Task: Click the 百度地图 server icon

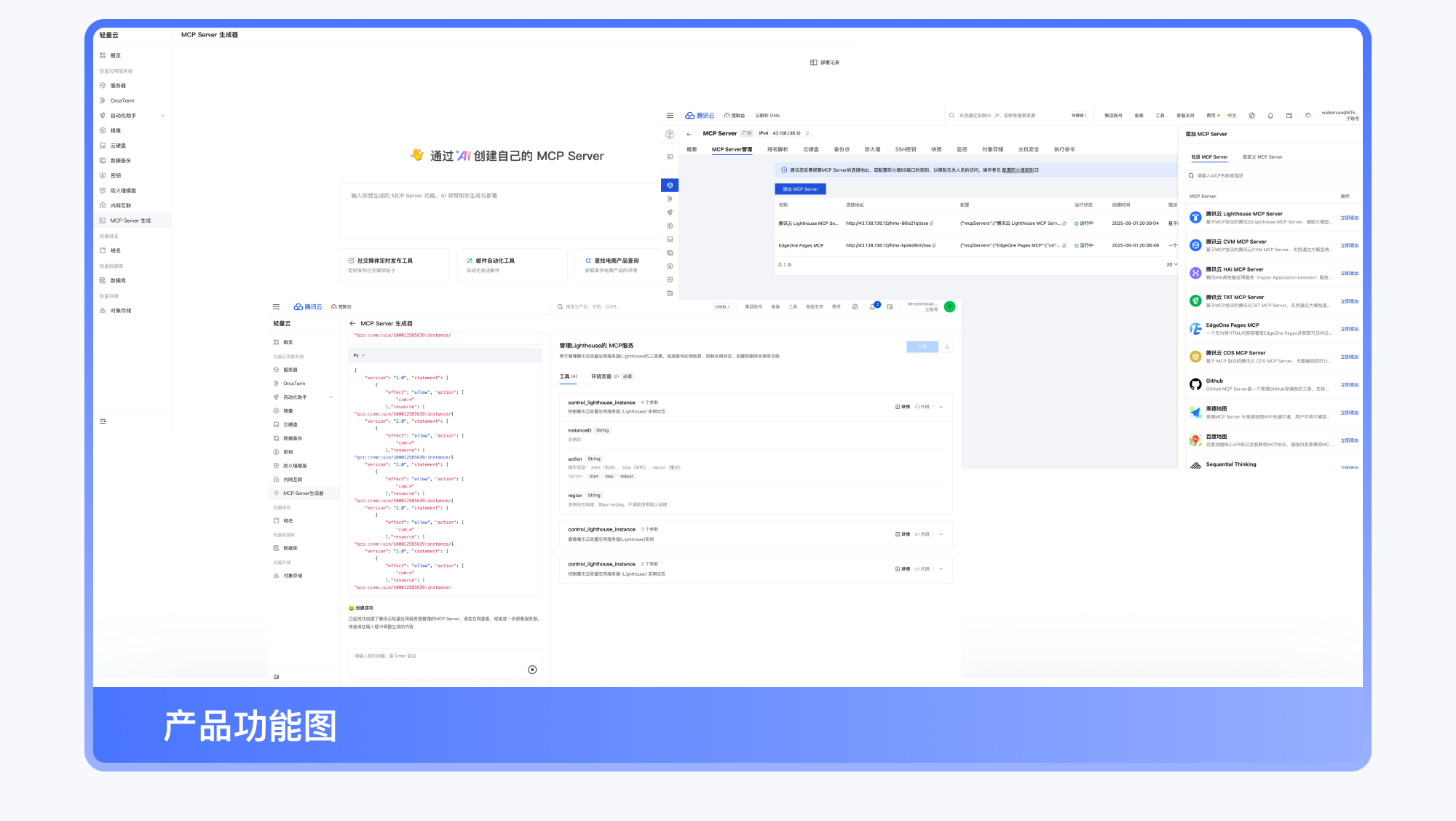Action: [1195, 440]
